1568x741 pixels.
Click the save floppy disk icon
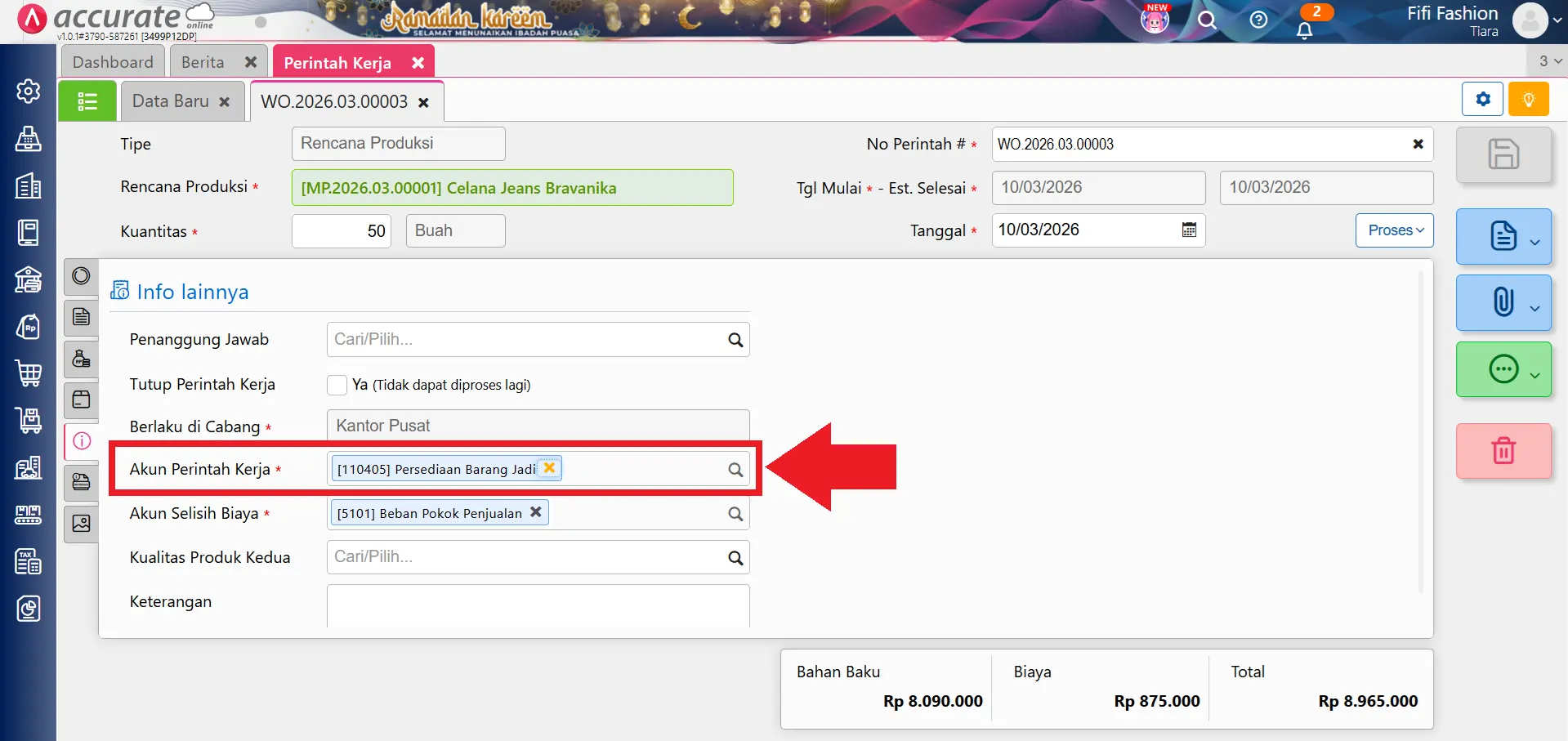1503,154
